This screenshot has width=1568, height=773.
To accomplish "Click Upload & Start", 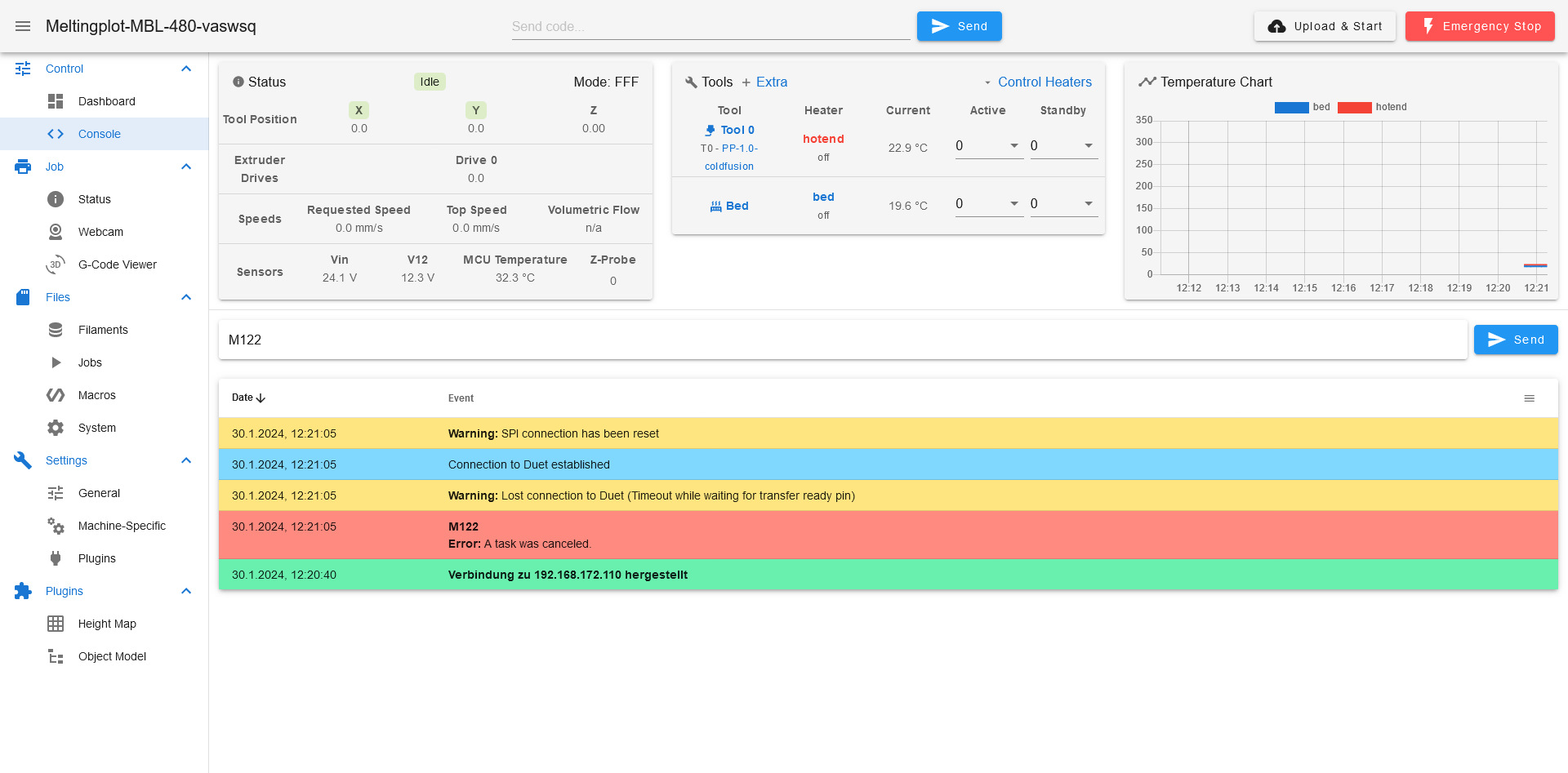I will coord(1325,26).
